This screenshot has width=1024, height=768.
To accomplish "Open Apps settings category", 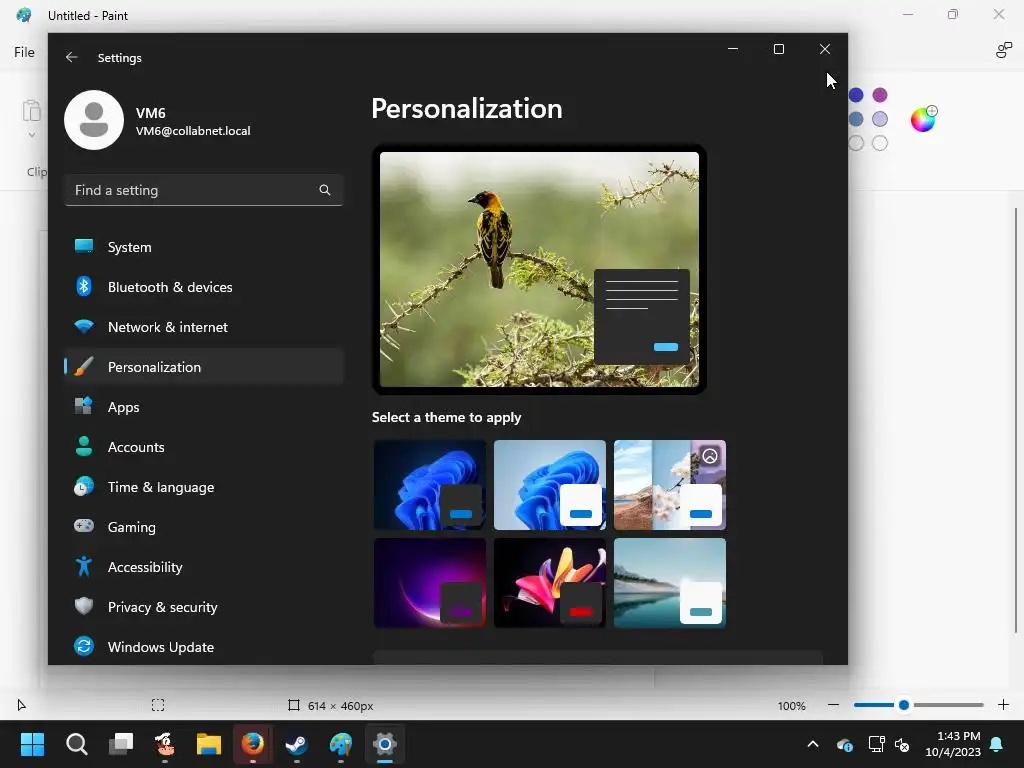I will (204, 407).
